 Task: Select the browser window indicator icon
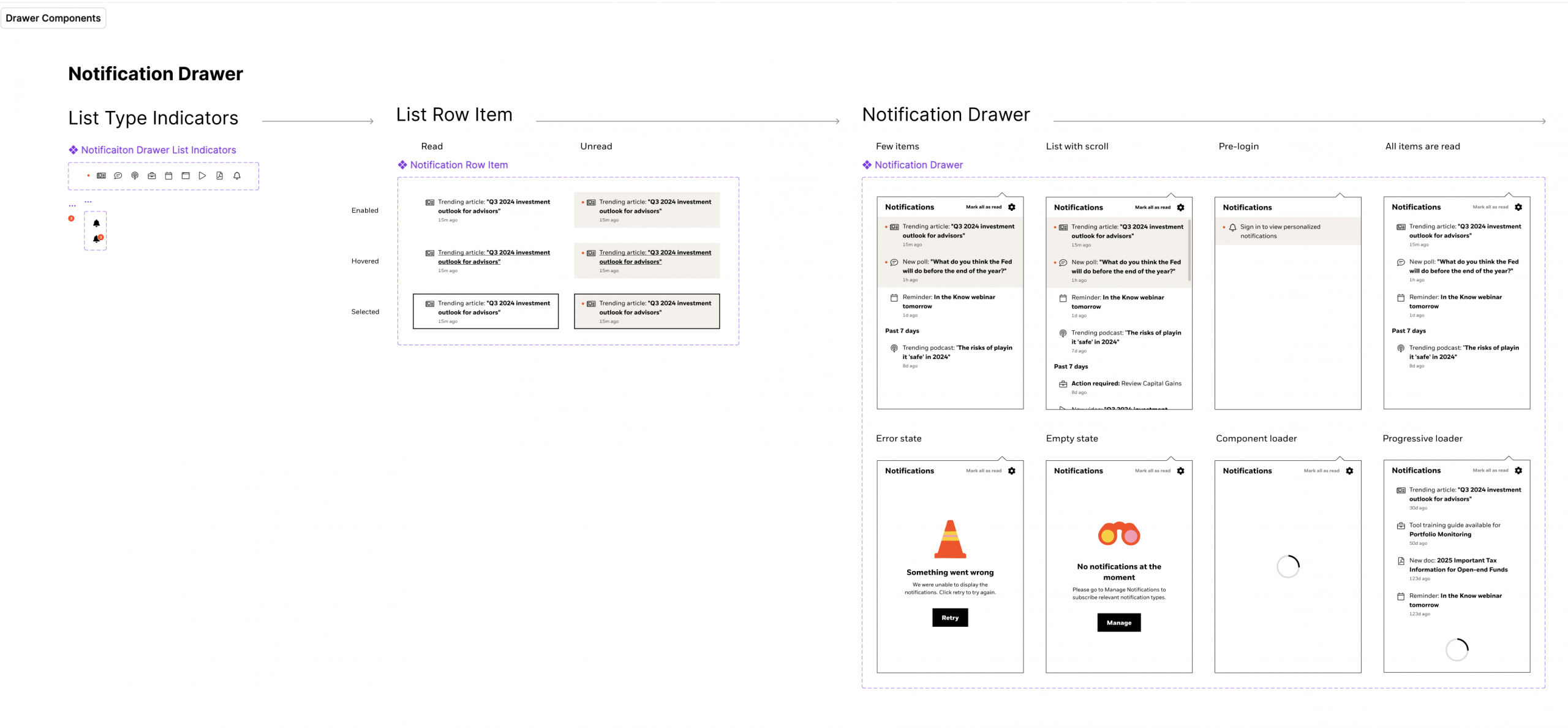[x=186, y=176]
